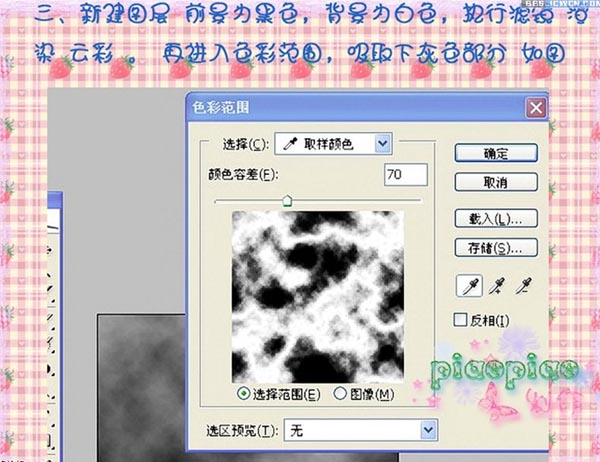This screenshot has width=600, height=462.
Task: Click the 色彩范围 dialog title bar
Action: 350,108
